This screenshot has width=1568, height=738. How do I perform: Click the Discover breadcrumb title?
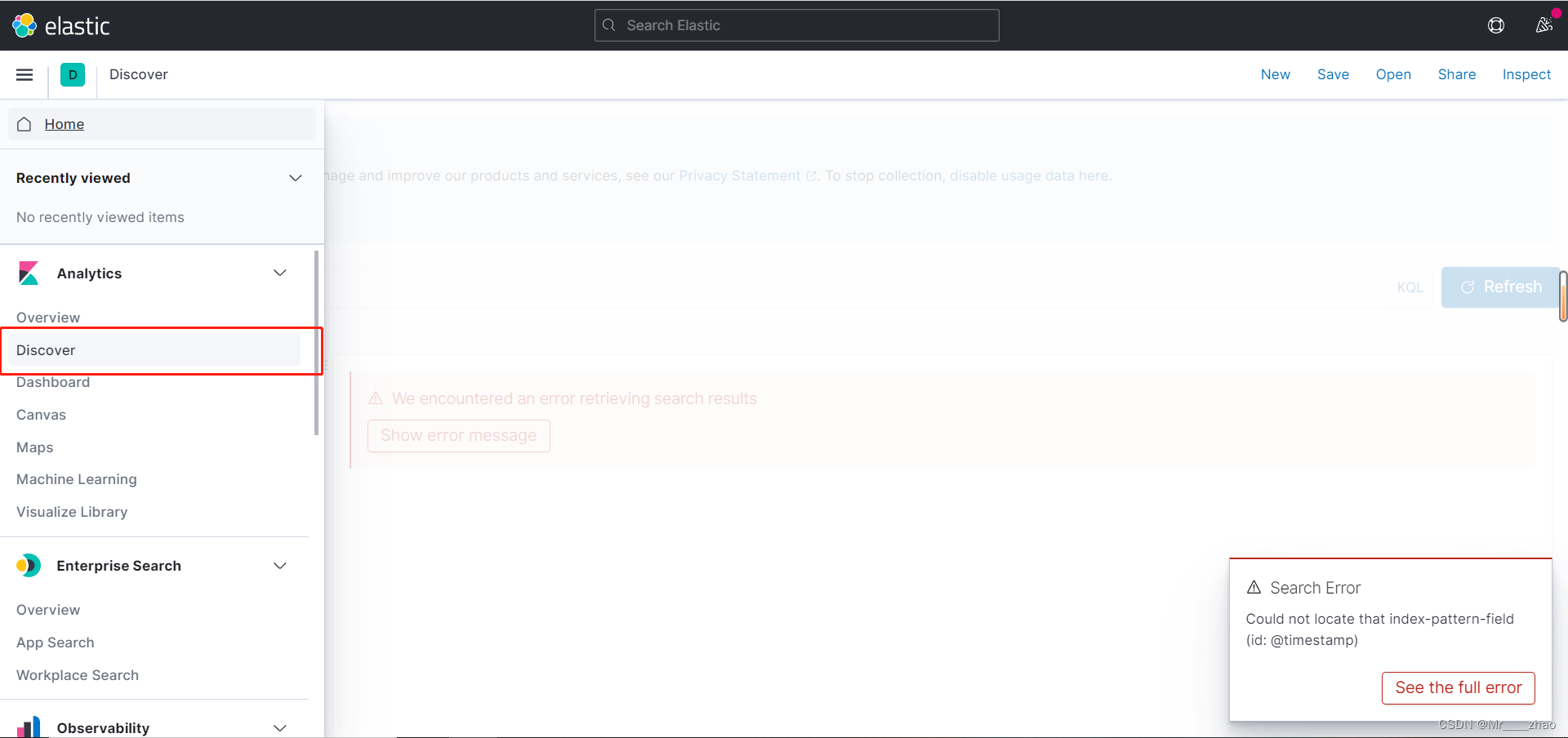(139, 74)
